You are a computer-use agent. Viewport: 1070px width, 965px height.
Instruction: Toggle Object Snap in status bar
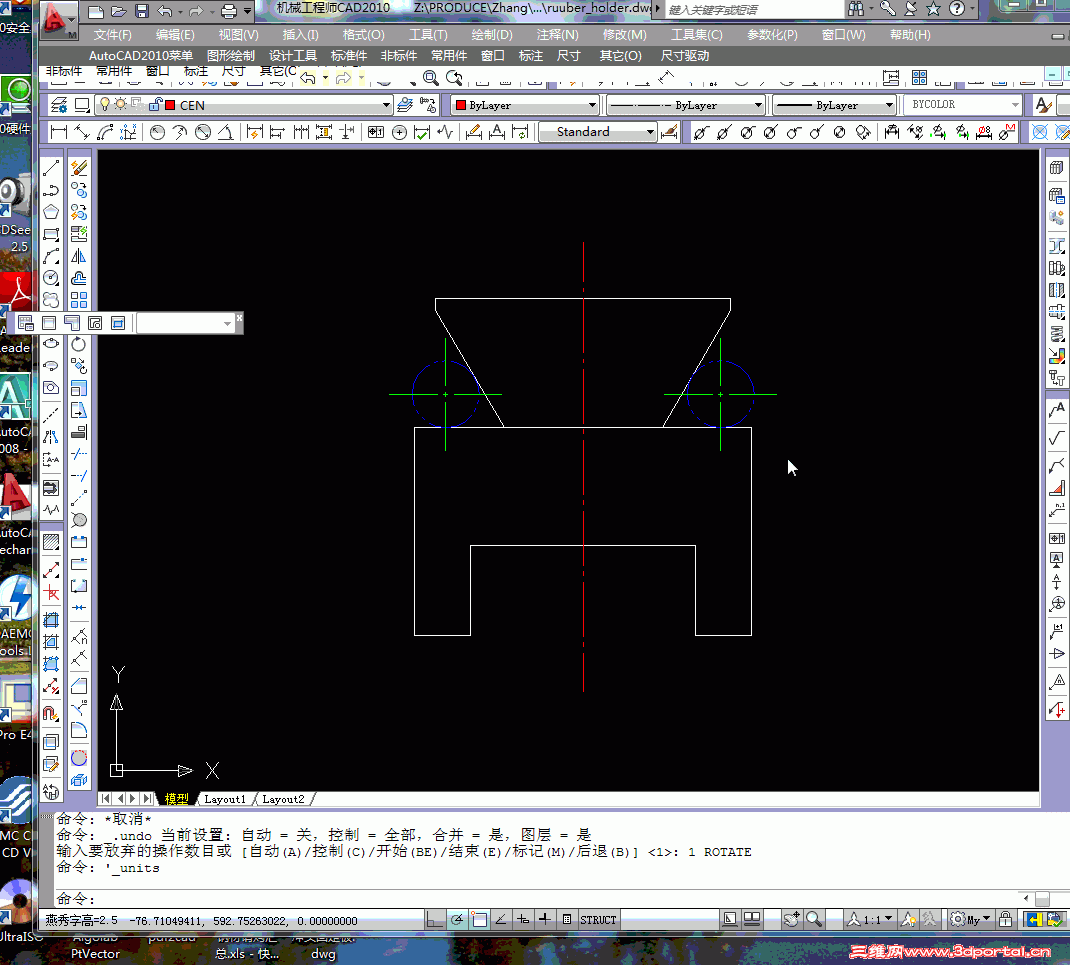point(479,920)
